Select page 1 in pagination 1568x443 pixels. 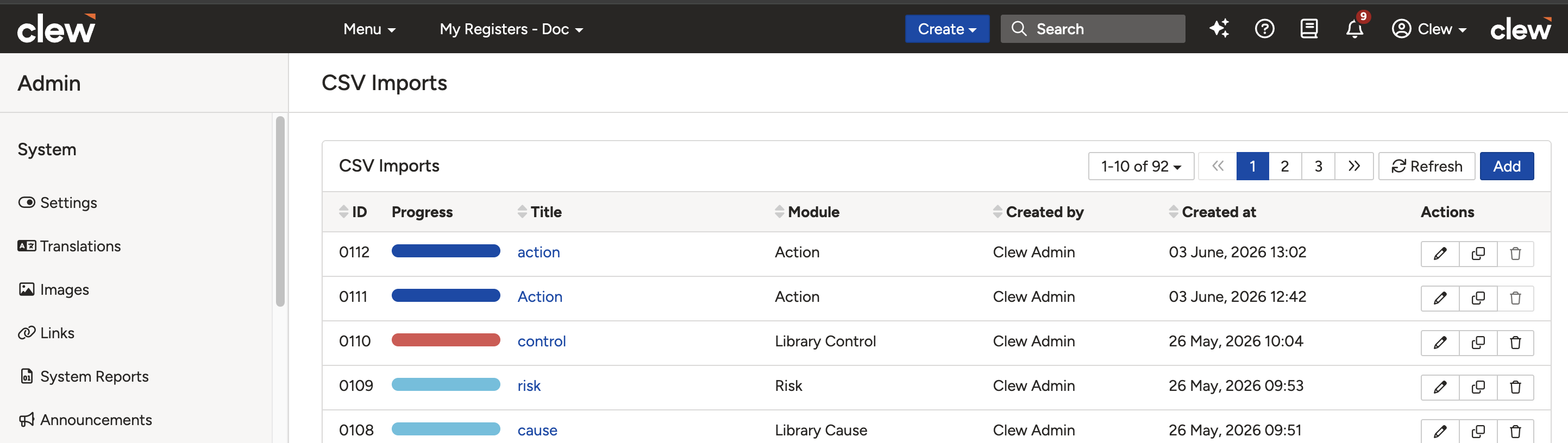click(x=1253, y=166)
